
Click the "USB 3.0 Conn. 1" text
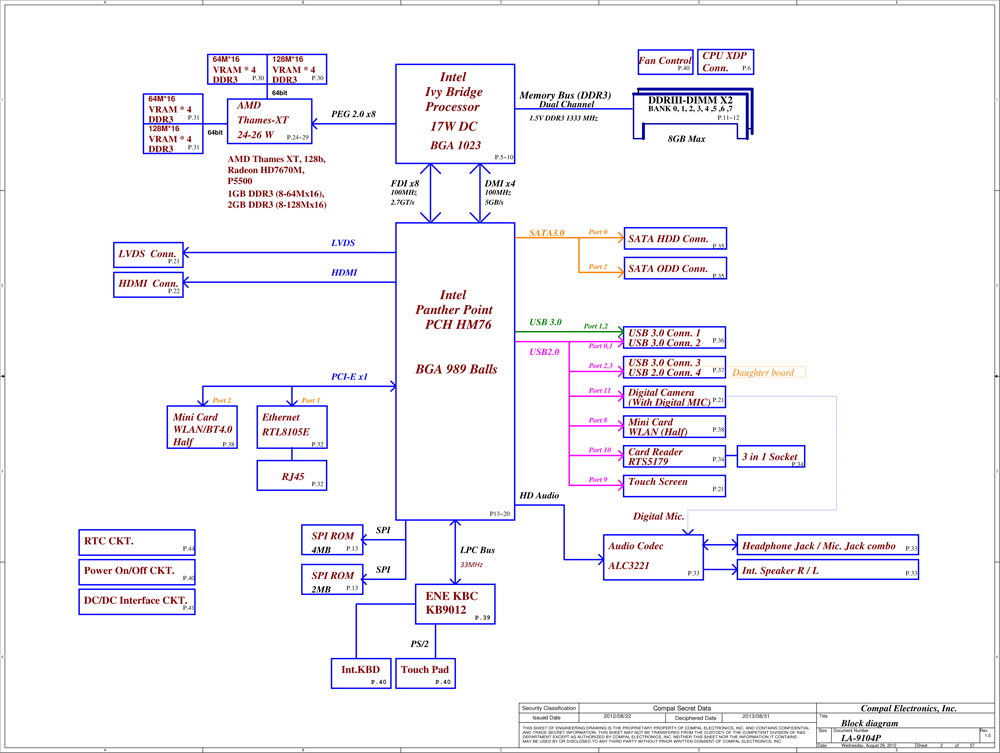click(664, 333)
